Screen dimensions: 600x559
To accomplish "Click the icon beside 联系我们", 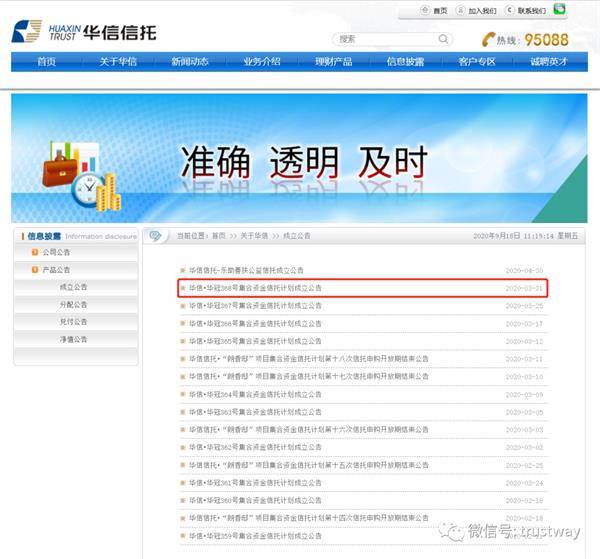I will coord(509,10).
